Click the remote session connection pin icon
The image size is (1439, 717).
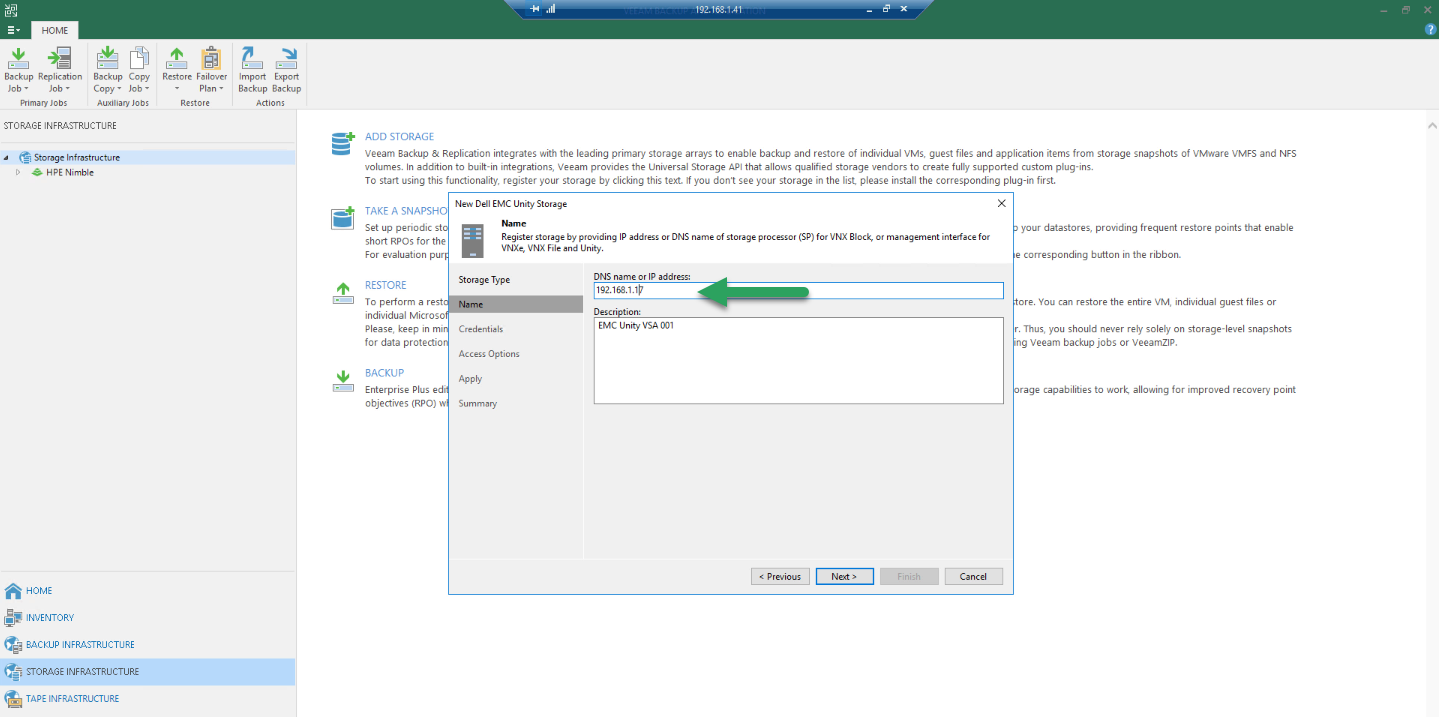(535, 9)
